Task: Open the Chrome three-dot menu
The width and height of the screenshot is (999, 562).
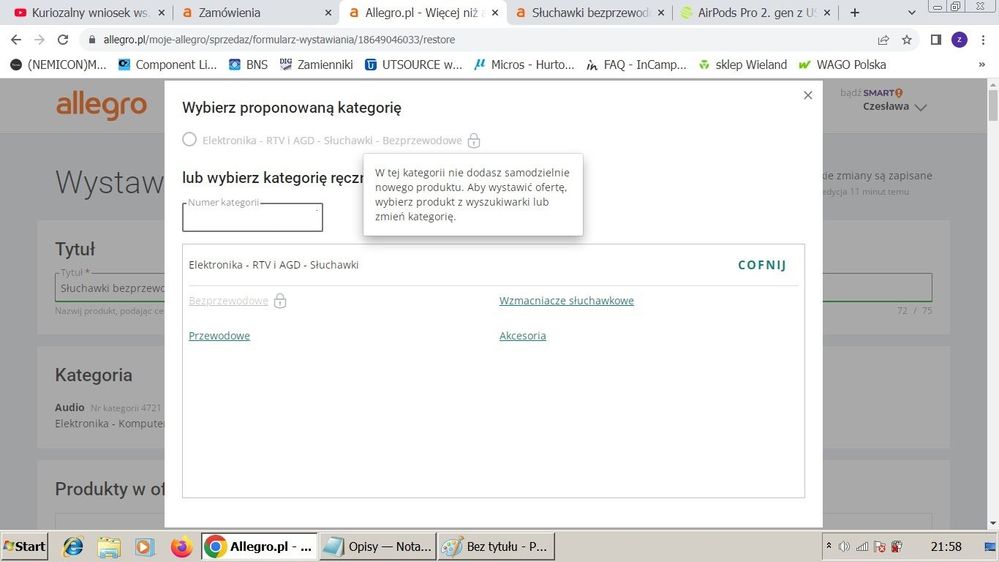Action: (983, 40)
